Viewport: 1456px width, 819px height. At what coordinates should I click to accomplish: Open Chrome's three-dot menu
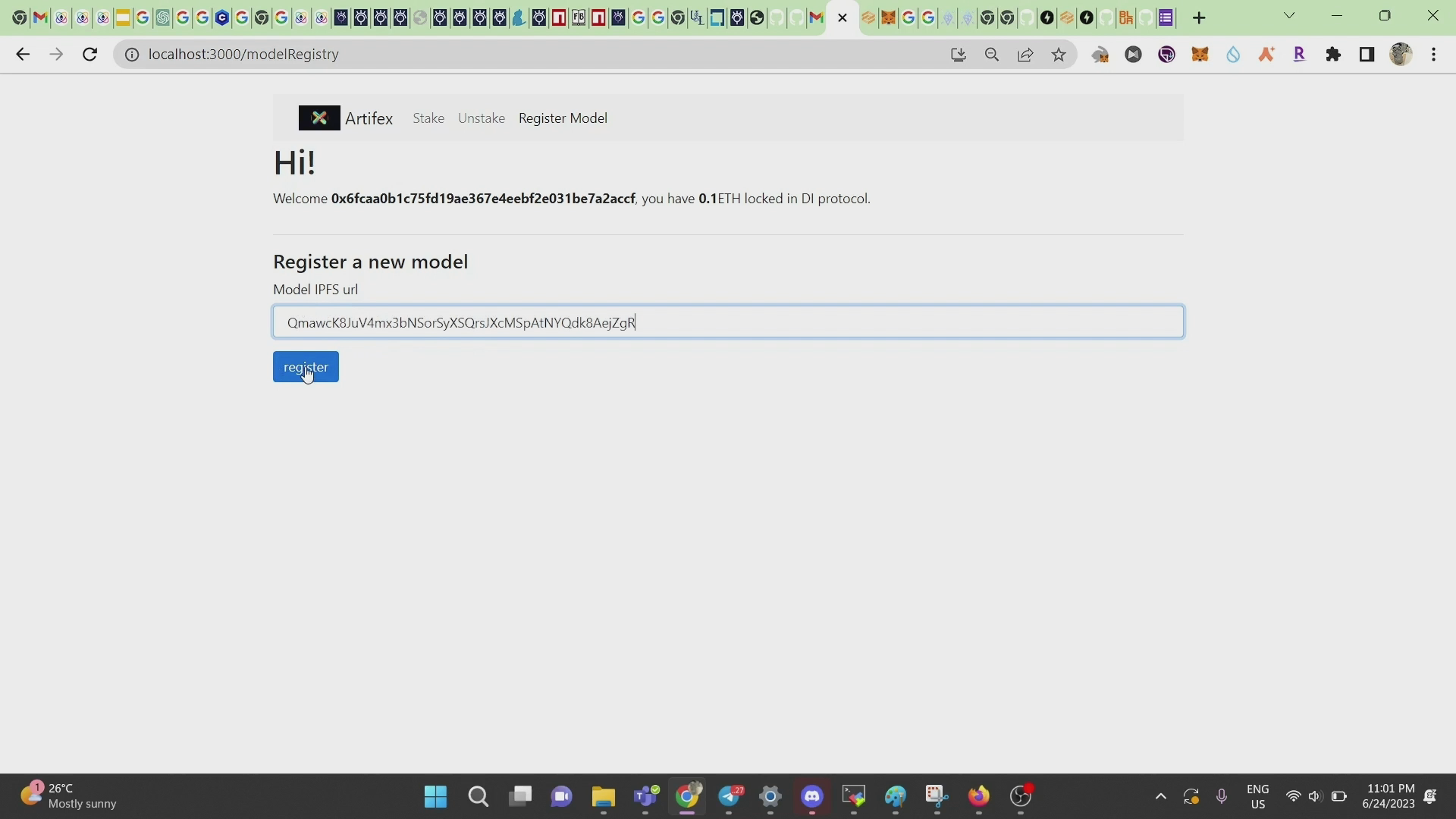click(1433, 55)
